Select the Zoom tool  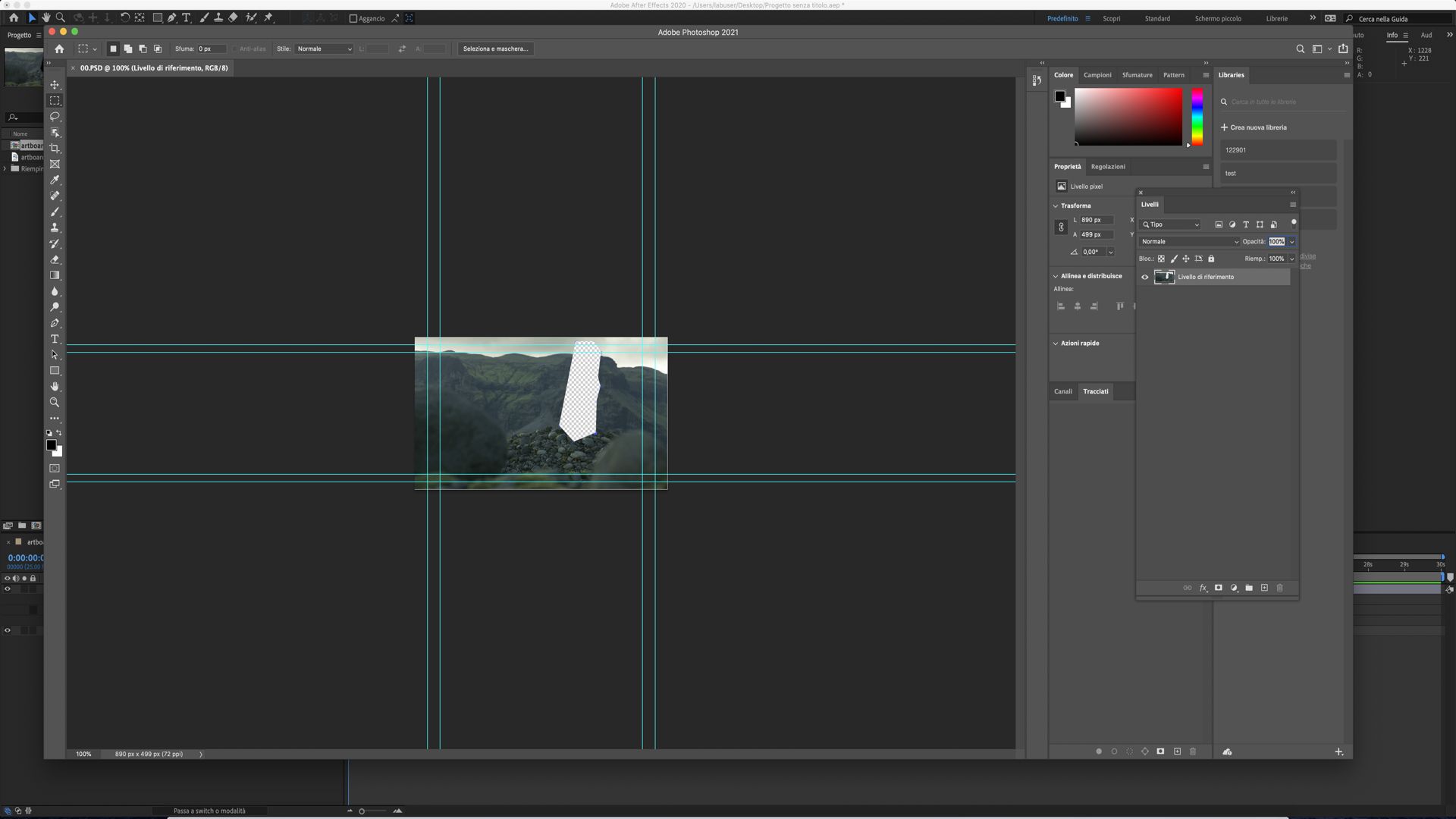55,403
